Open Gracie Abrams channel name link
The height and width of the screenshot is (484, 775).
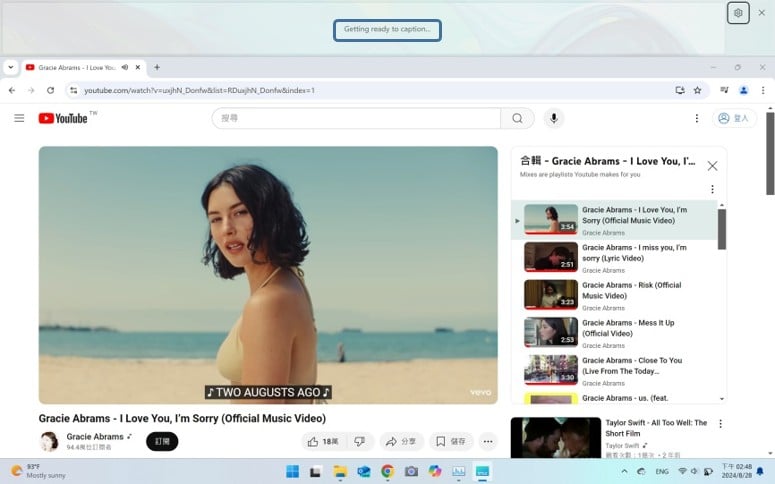[95, 437]
